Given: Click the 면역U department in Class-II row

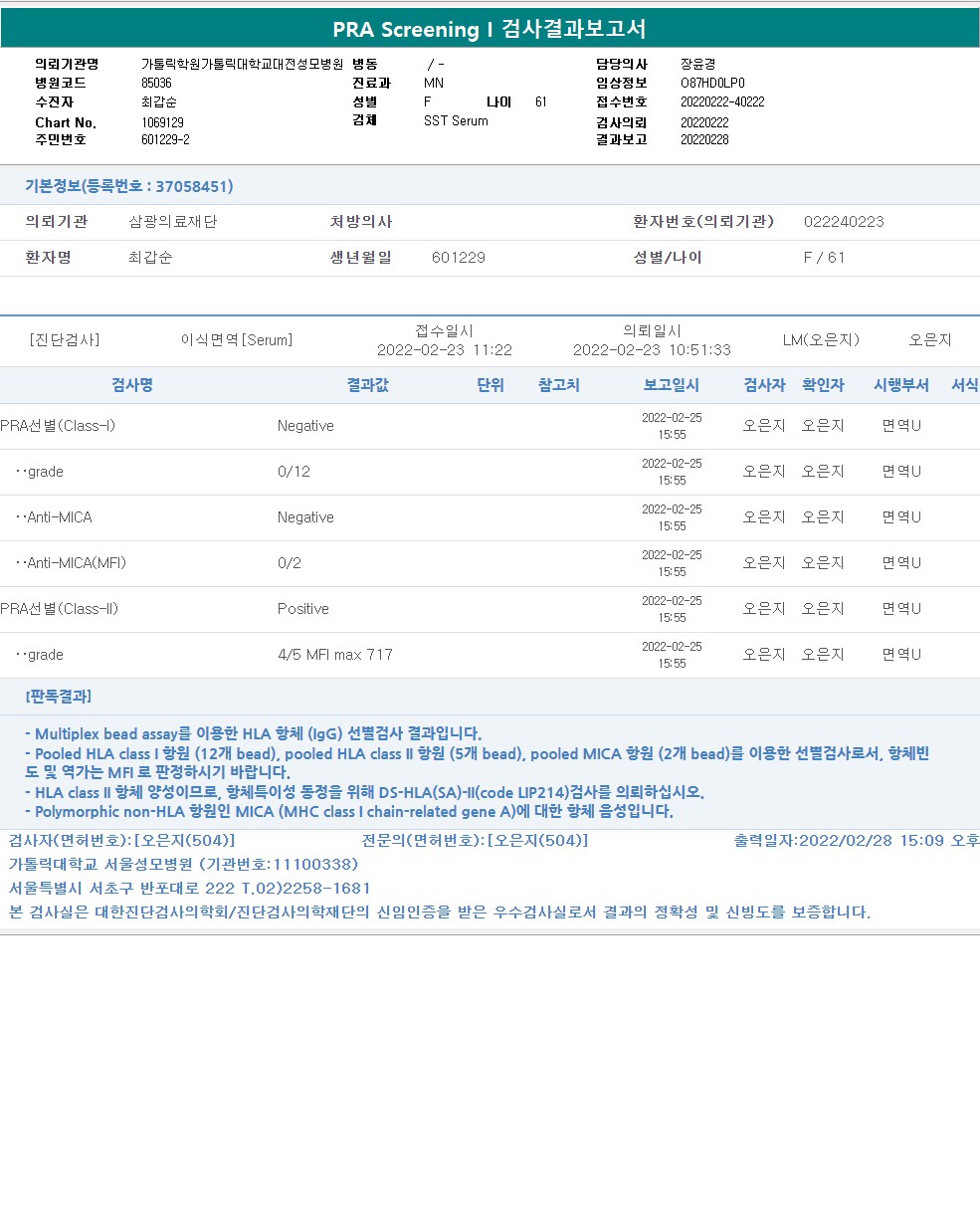Looking at the screenshot, I should pyautogui.click(x=901, y=609).
